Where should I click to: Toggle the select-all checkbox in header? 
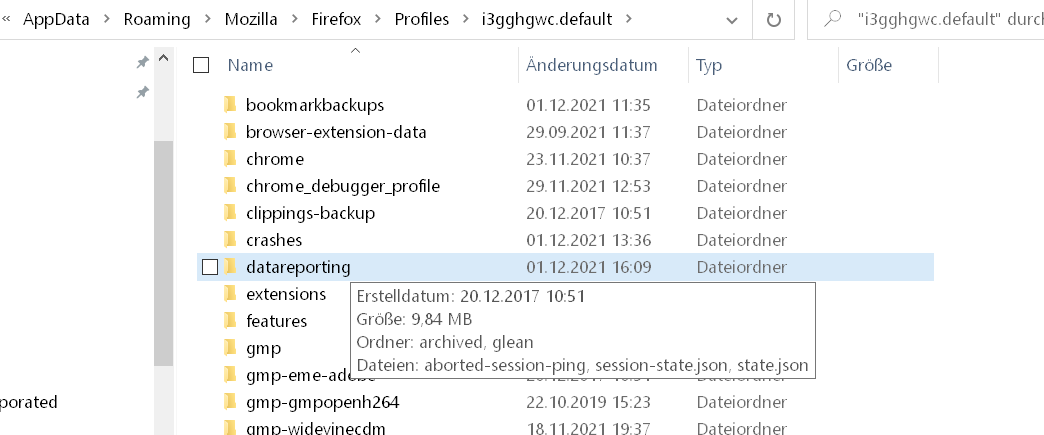[x=201, y=65]
